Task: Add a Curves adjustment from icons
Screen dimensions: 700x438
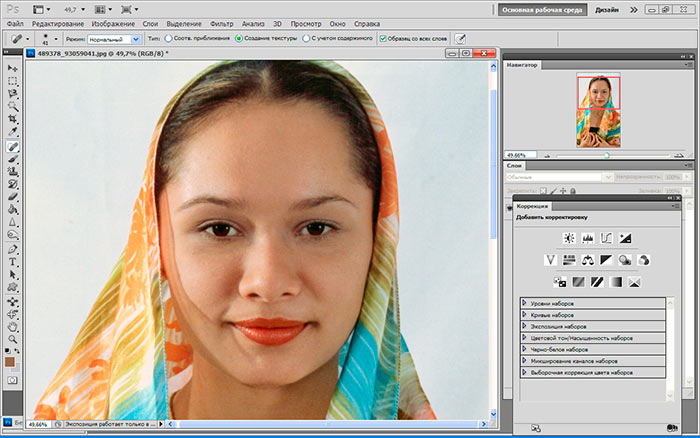Action: coord(605,238)
